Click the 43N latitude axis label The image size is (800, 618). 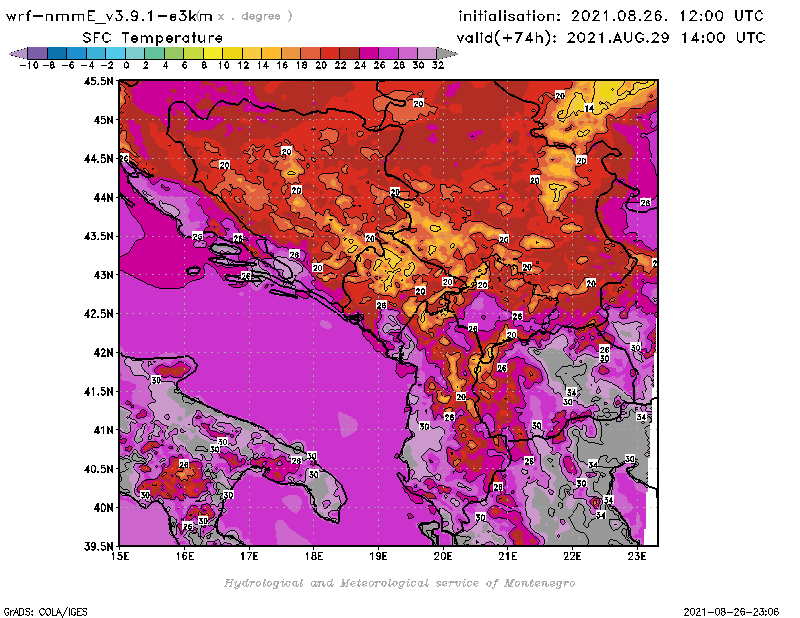[x=103, y=275]
